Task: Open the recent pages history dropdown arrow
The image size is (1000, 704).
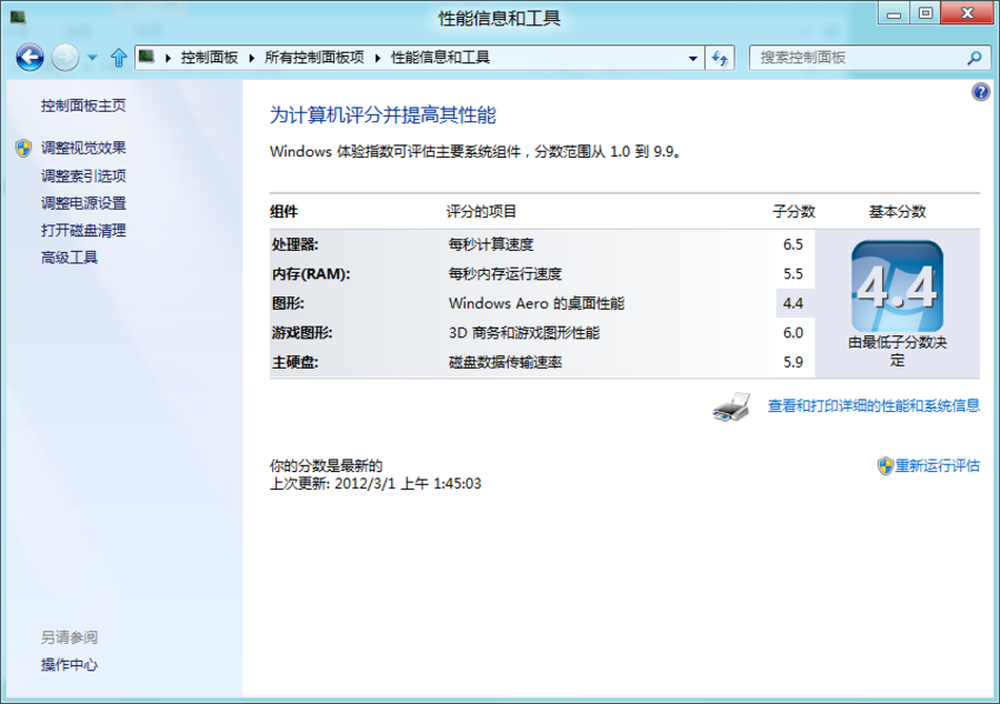Action: (x=92, y=58)
